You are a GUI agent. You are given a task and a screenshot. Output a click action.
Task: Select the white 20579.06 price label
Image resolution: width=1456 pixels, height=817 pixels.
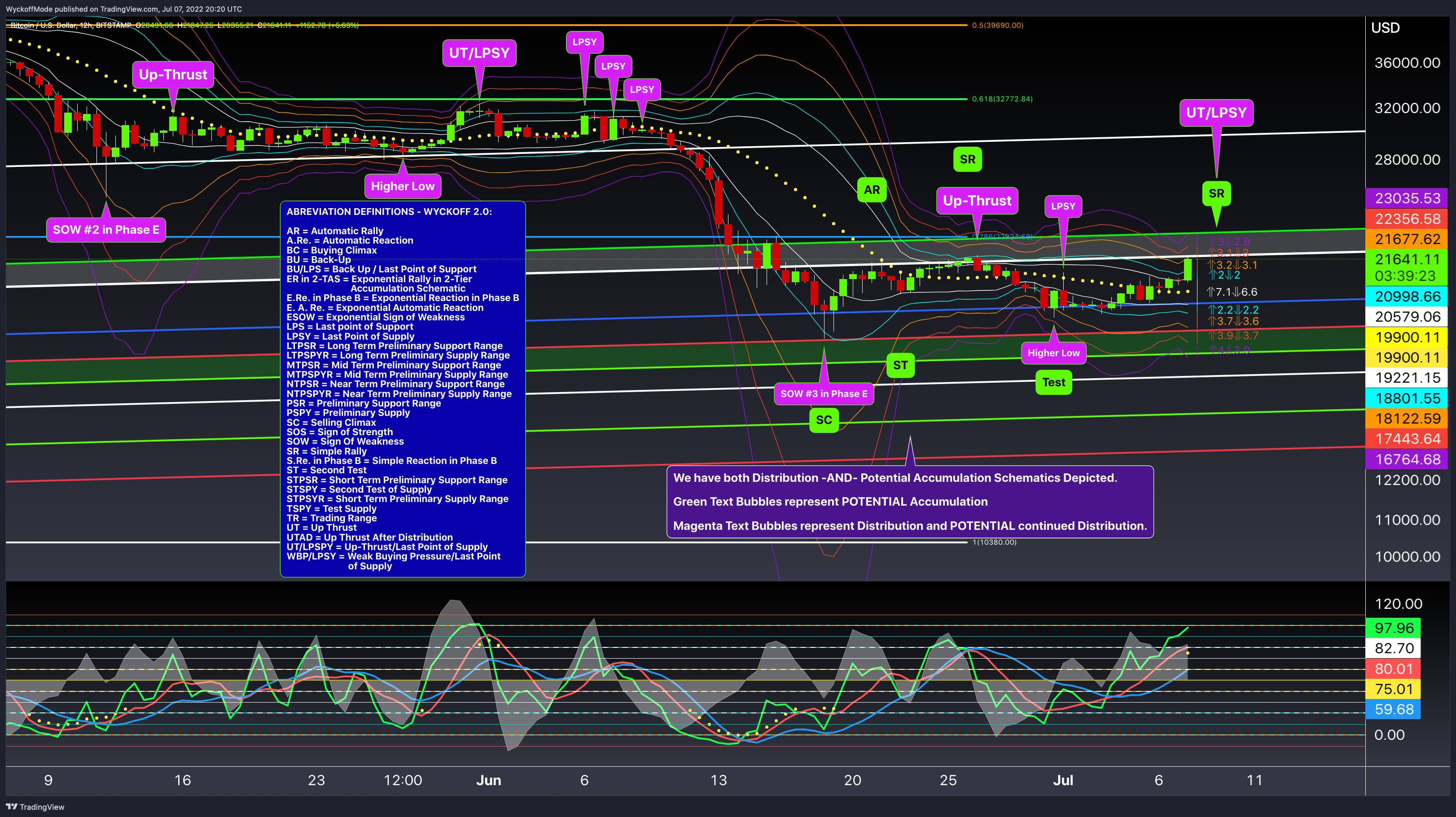point(1407,317)
